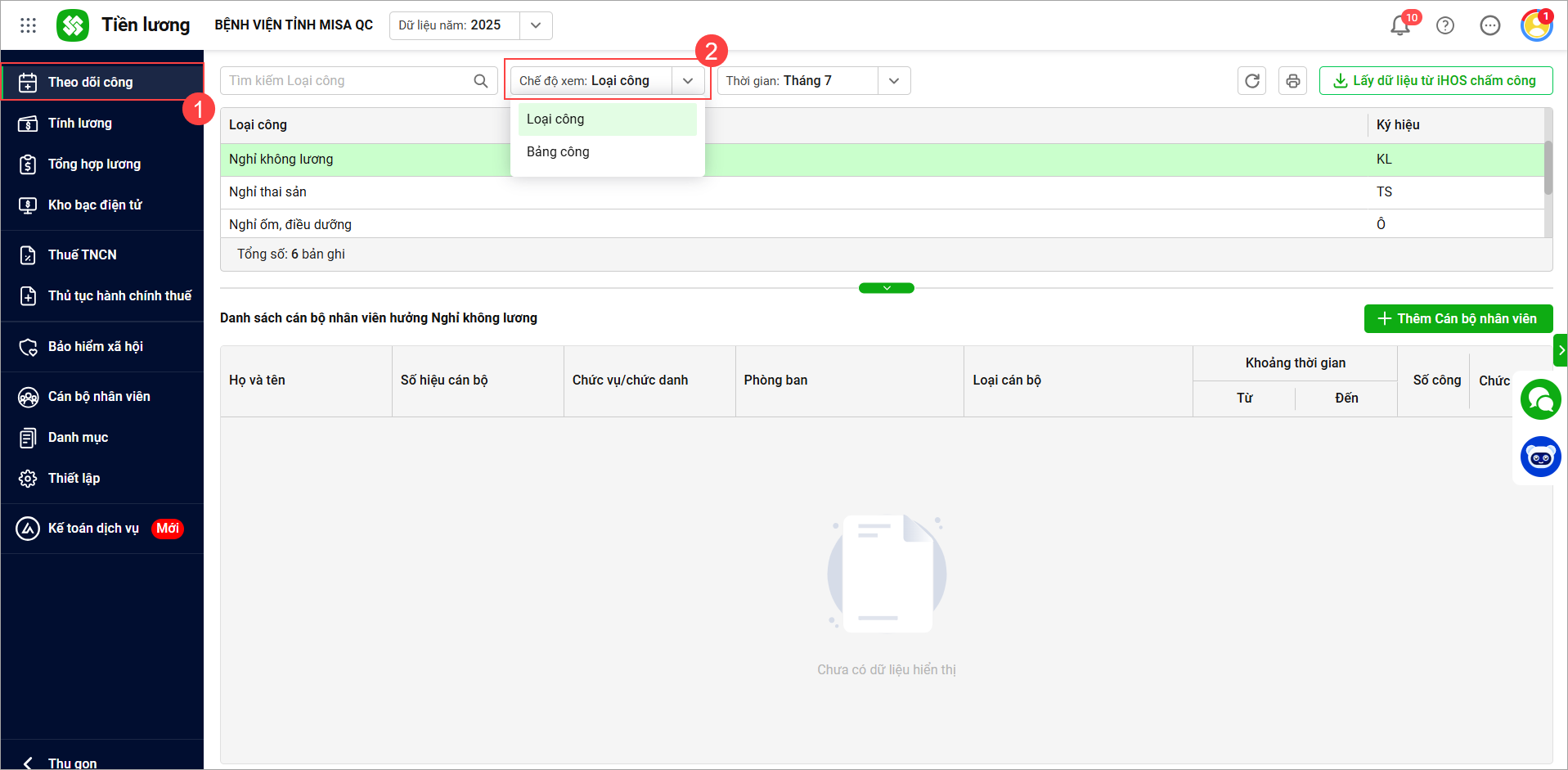Click the Bảo hiểm xã hội icon
Image resolution: width=1568 pixels, height=770 pixels.
click(28, 347)
